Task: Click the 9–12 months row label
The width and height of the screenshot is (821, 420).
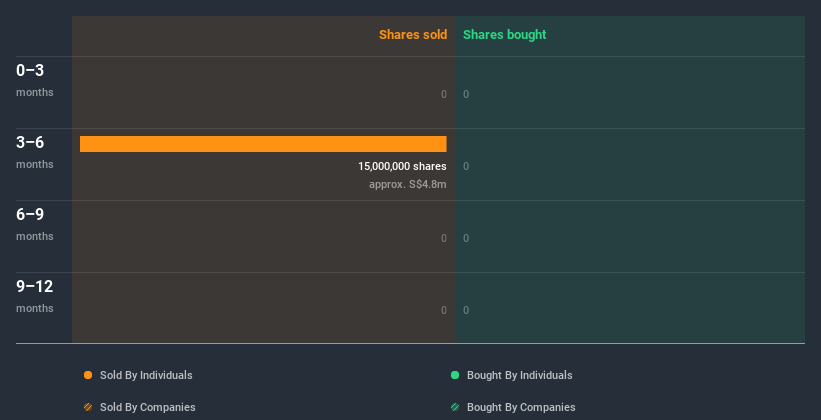Action: tap(34, 295)
